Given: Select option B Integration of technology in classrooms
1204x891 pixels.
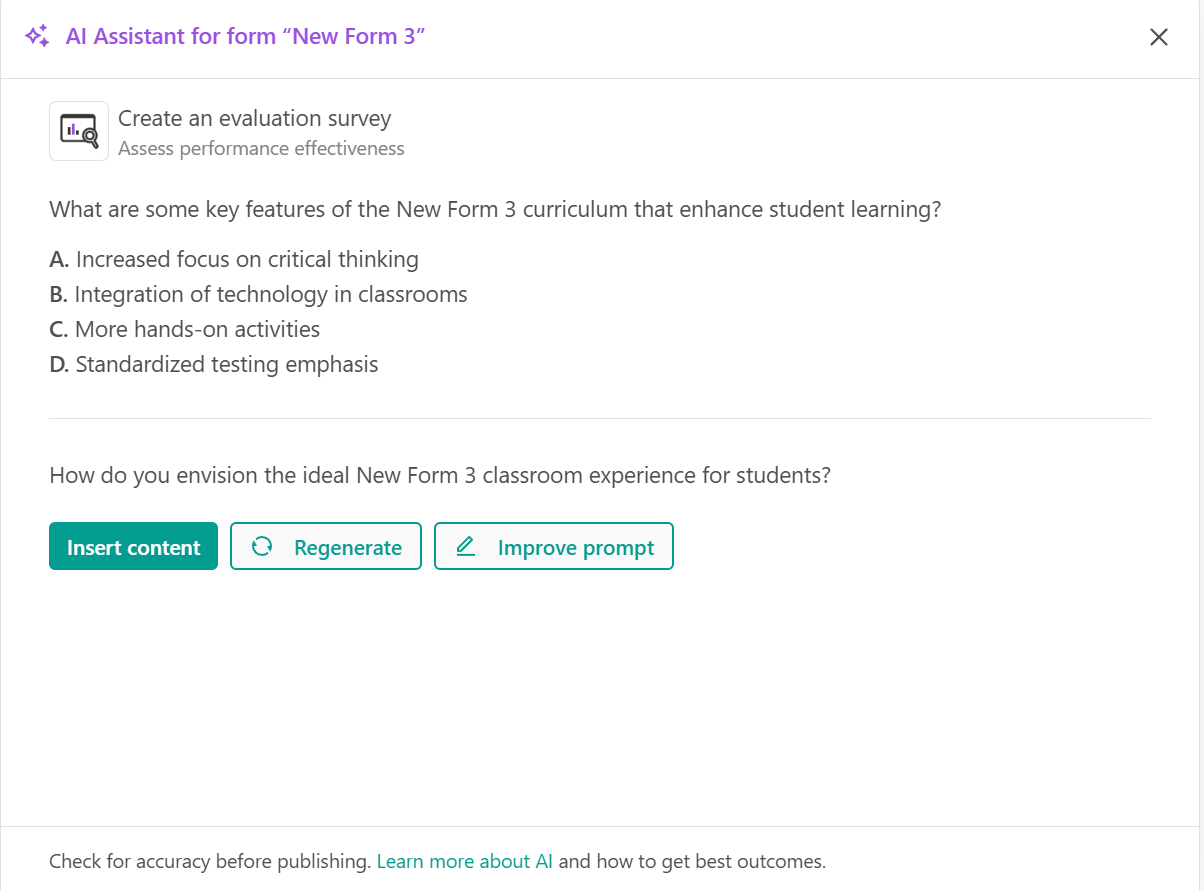Looking at the screenshot, I should coord(258,295).
